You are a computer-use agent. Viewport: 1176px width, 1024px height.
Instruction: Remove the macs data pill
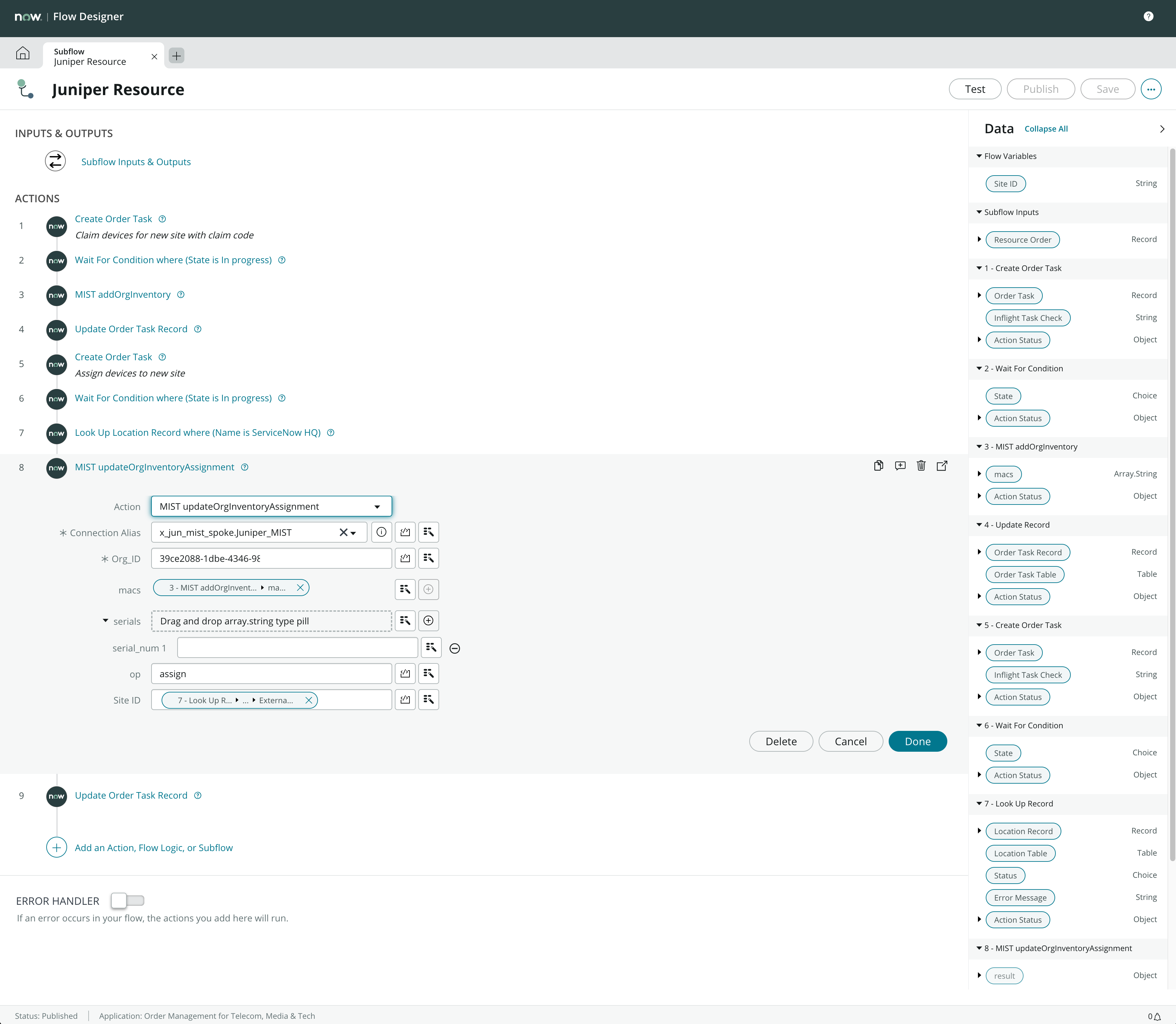pos(300,588)
